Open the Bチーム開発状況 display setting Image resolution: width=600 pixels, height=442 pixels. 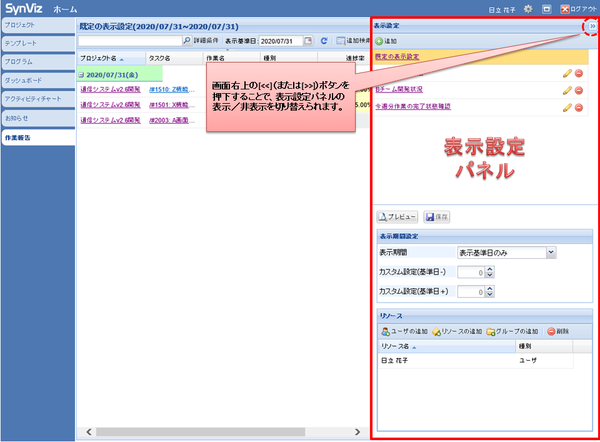[x=399, y=89]
